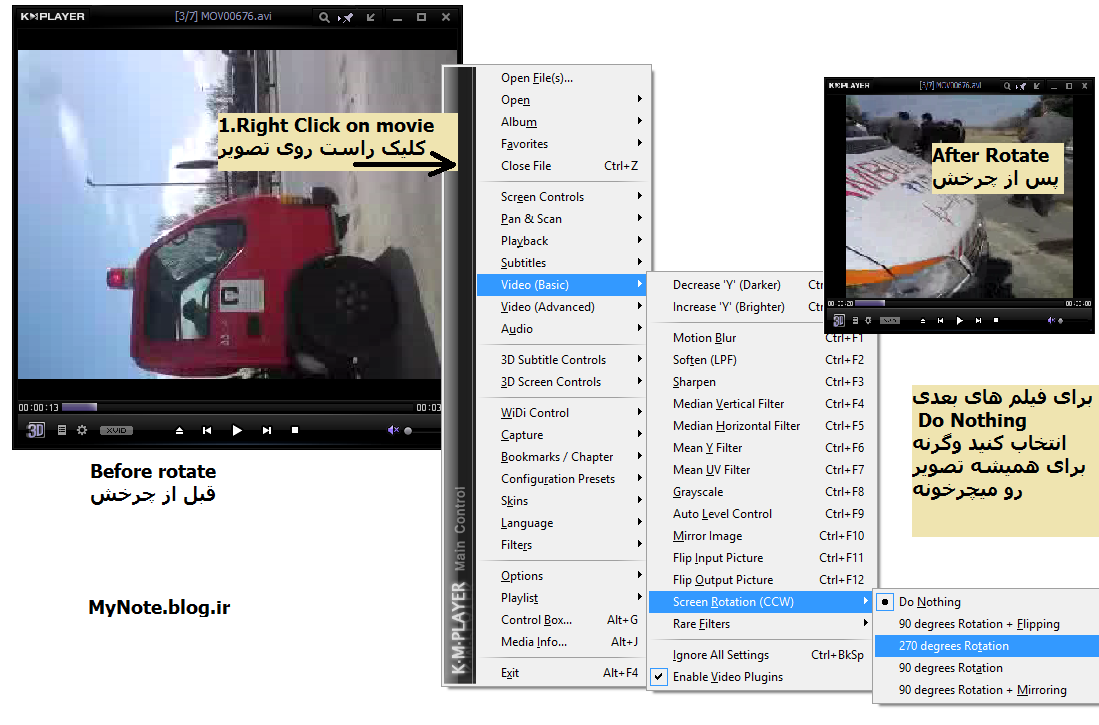Click the KMPlayer logo button in title bar

[53, 17]
